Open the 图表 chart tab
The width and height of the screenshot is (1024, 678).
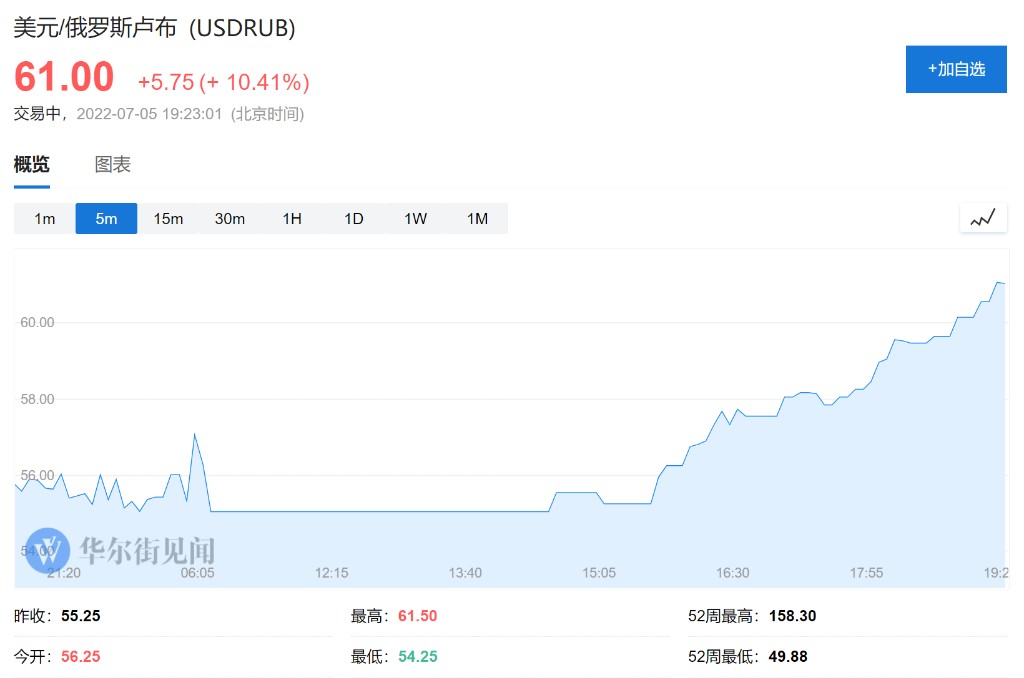(113, 165)
